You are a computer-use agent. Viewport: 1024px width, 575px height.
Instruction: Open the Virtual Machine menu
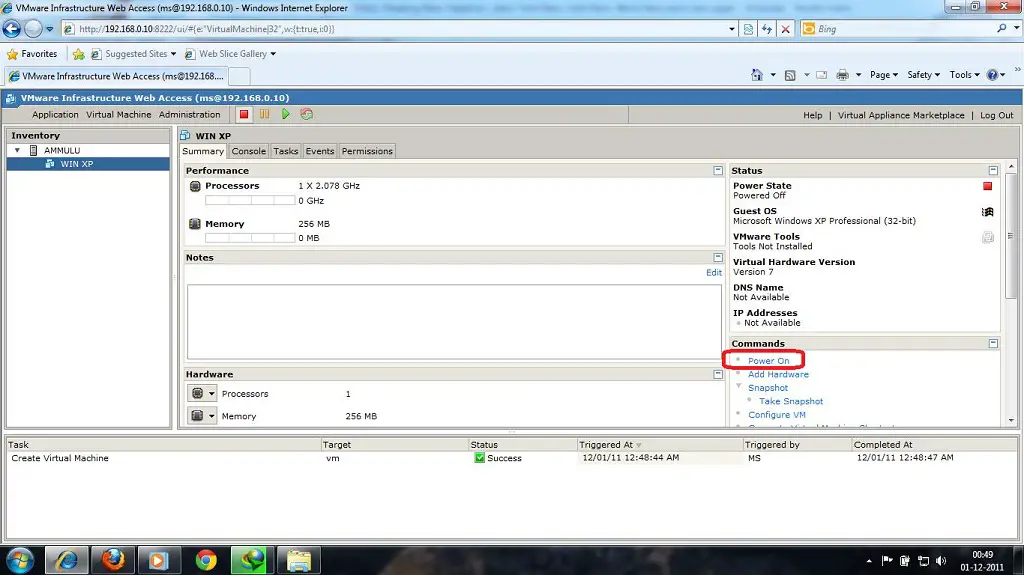pyautogui.click(x=119, y=114)
